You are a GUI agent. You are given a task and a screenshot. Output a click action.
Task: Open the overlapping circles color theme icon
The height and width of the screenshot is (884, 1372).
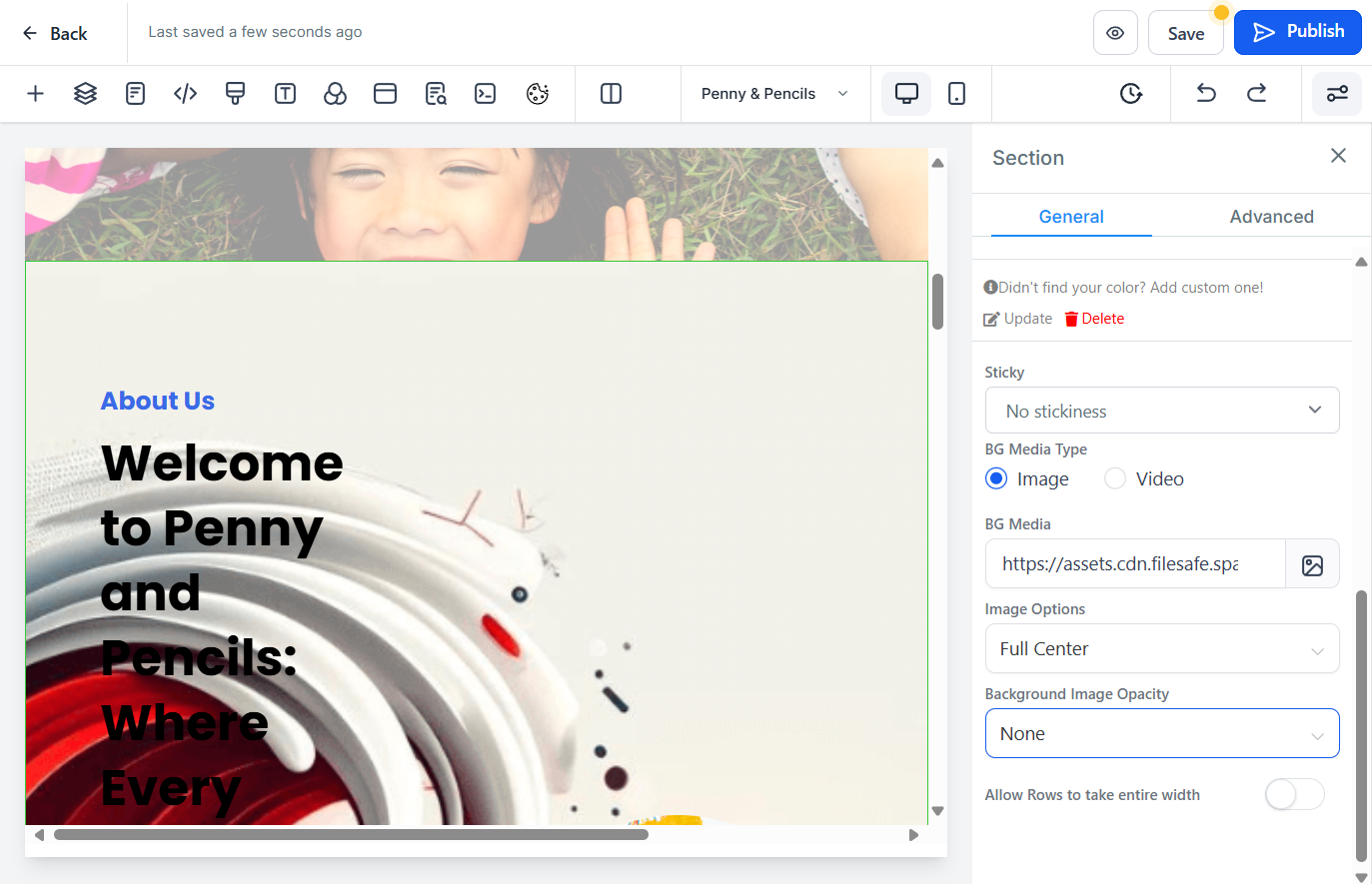coord(335,94)
